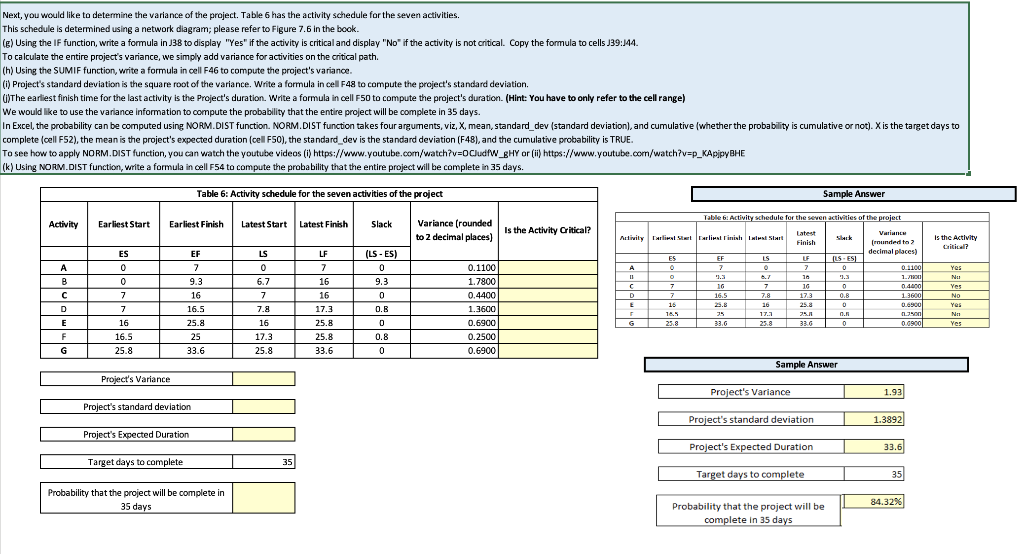Select the blank yellow Project's Variance cell
Screen dimensions: 1024x554
click(x=264, y=379)
